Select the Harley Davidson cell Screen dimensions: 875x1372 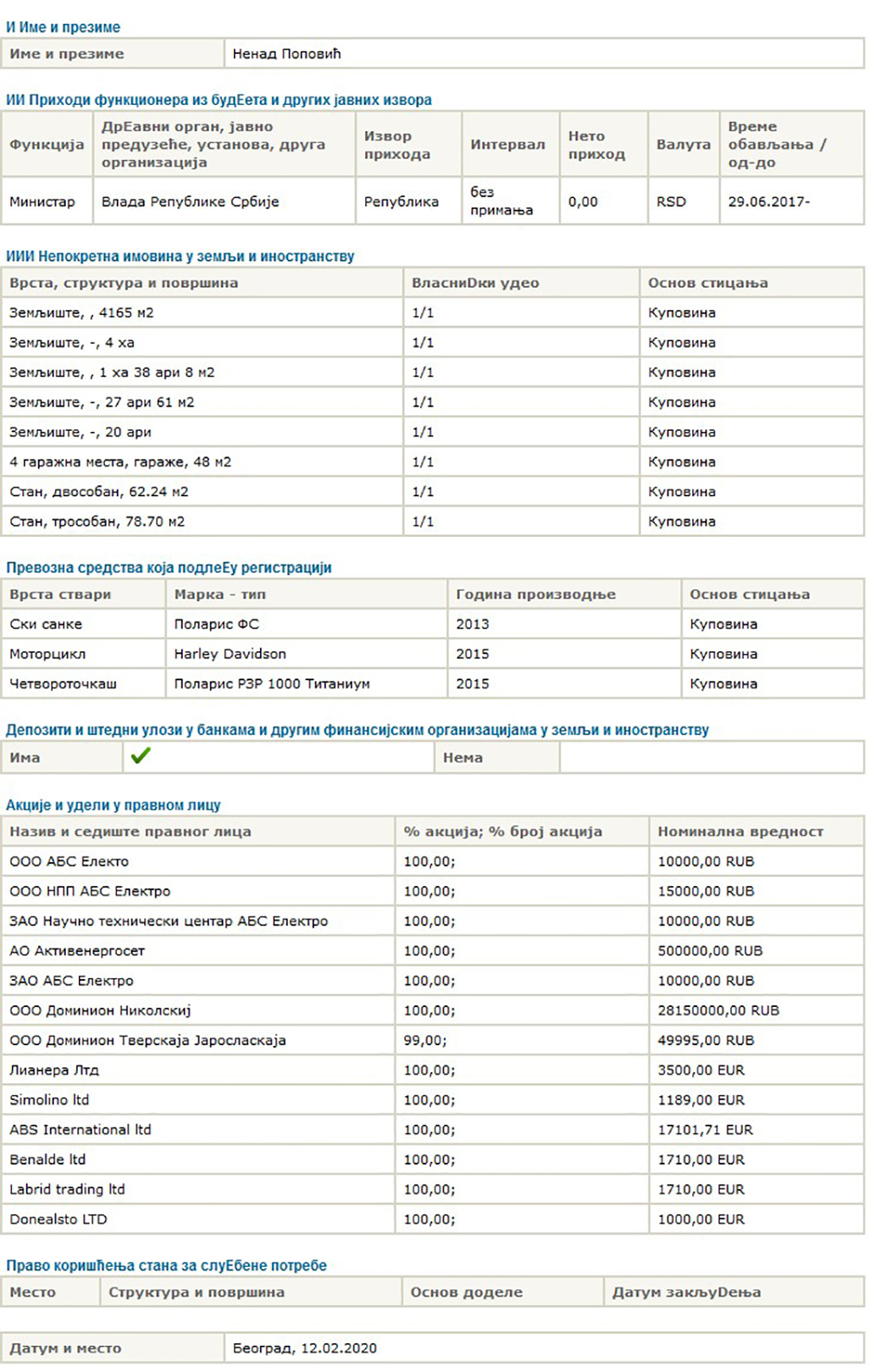(x=306, y=654)
